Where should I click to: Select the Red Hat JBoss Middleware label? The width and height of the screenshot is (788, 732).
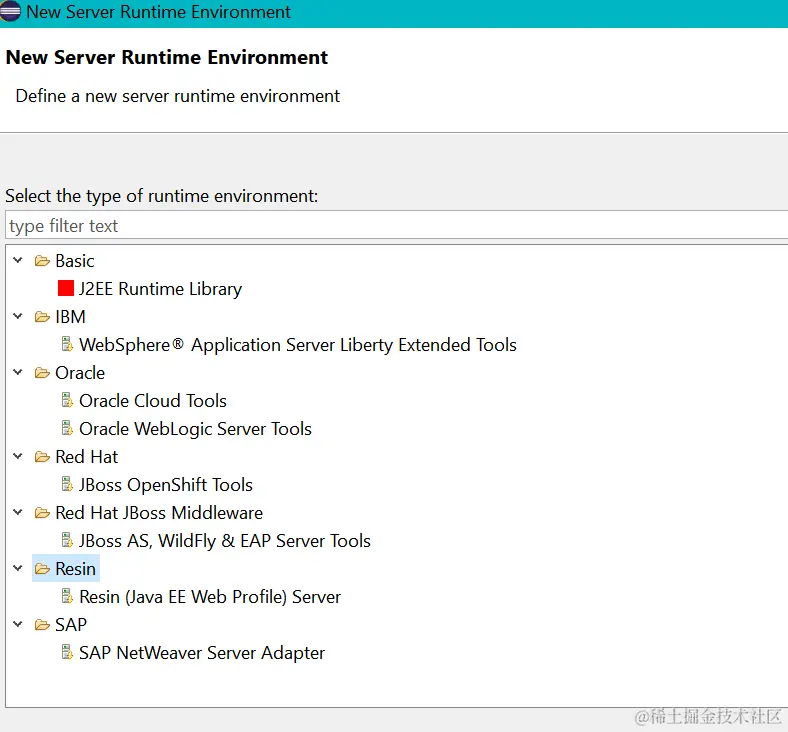click(x=159, y=512)
